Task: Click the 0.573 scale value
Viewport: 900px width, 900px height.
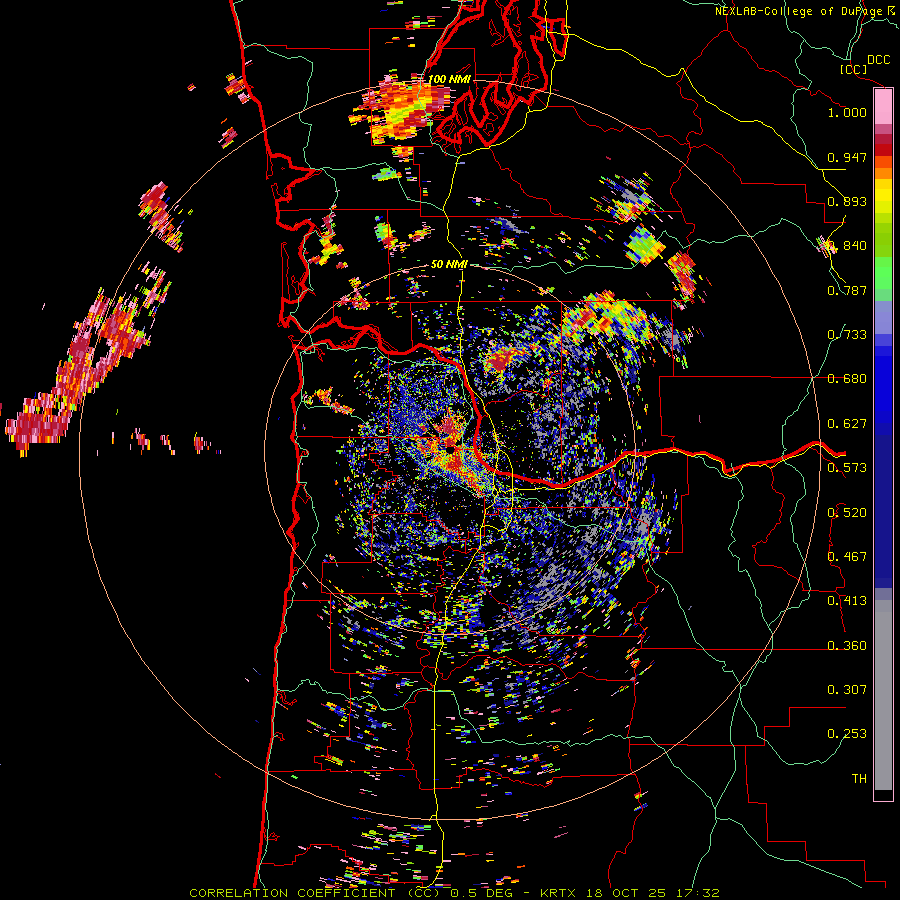Action: coord(847,468)
